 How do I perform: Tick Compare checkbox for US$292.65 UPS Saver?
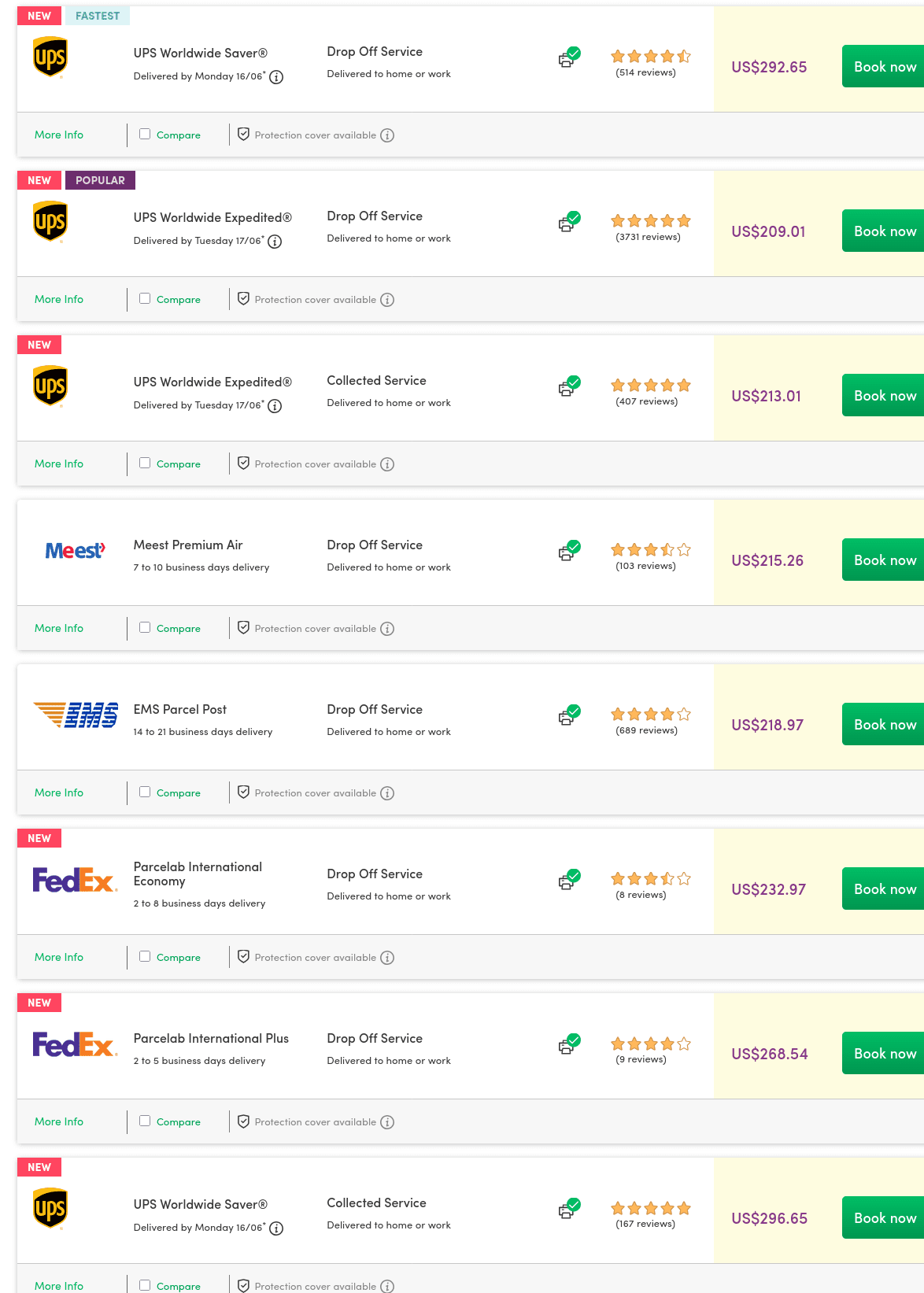[x=145, y=135]
